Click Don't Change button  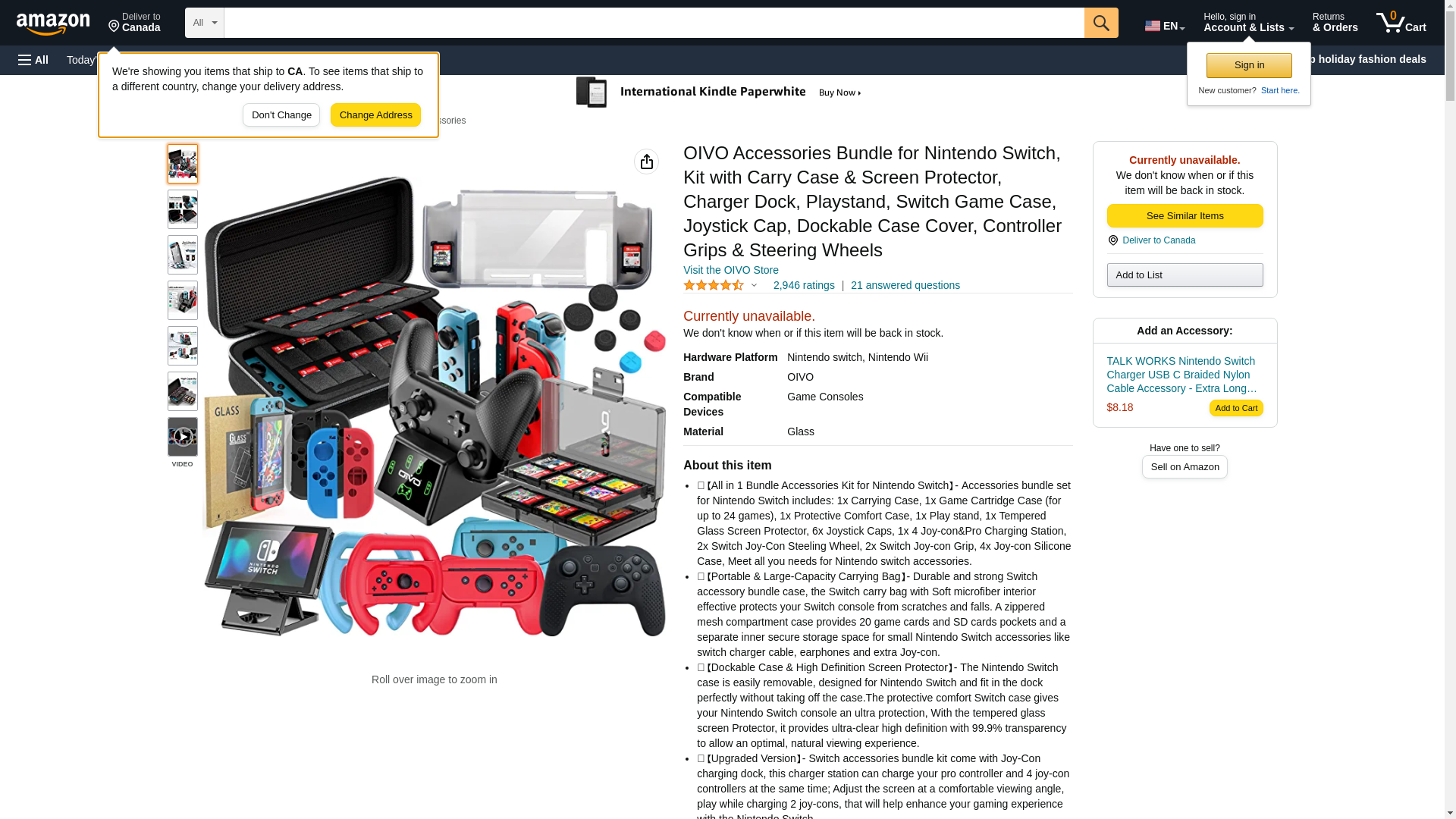(281, 115)
